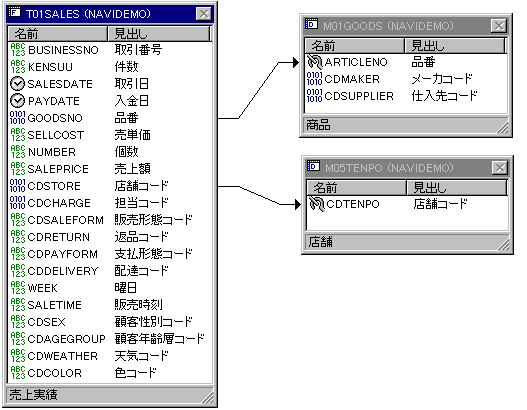
Task: Select the CDTENPO field name
Action: pyautogui.click(x=353, y=204)
